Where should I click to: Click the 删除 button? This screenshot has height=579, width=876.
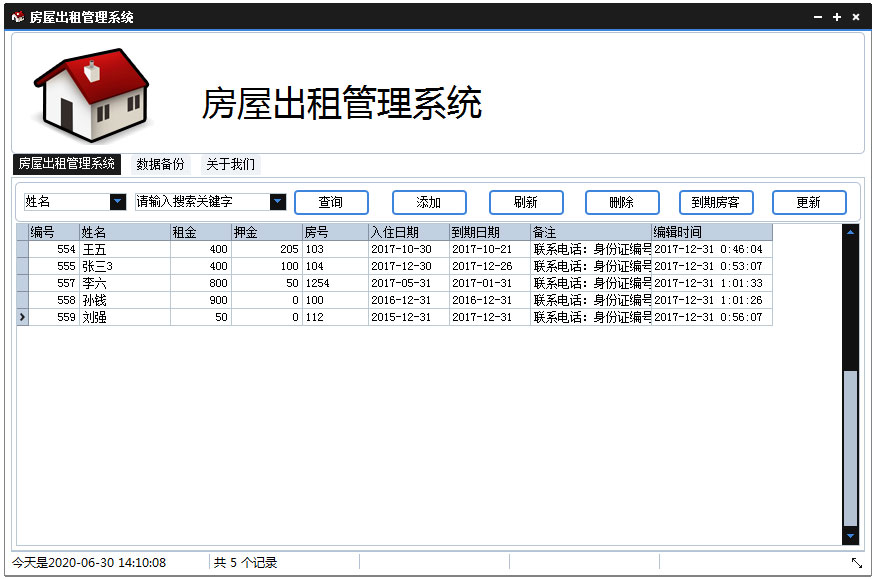click(x=622, y=202)
